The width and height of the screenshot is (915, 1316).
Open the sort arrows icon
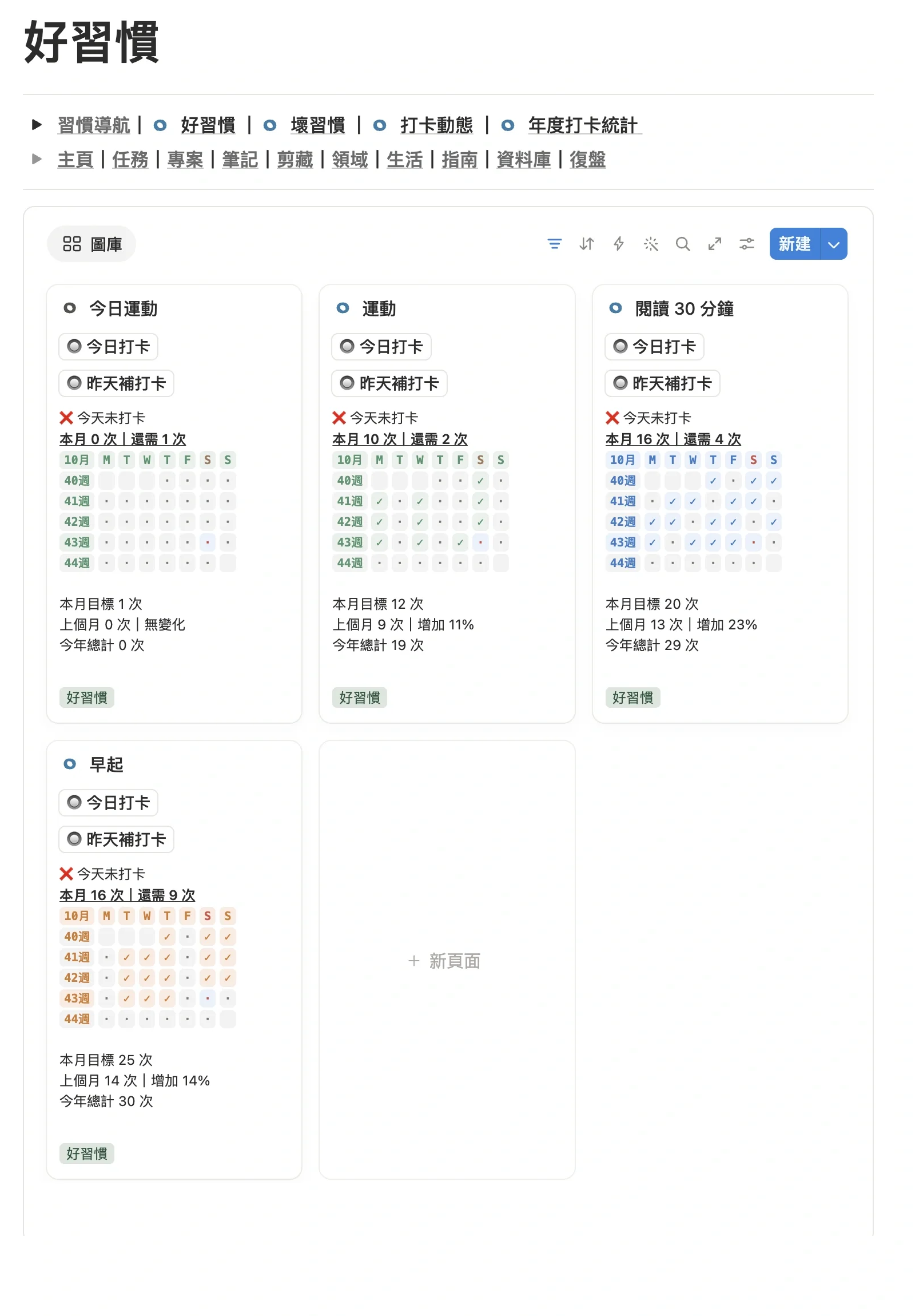point(586,244)
